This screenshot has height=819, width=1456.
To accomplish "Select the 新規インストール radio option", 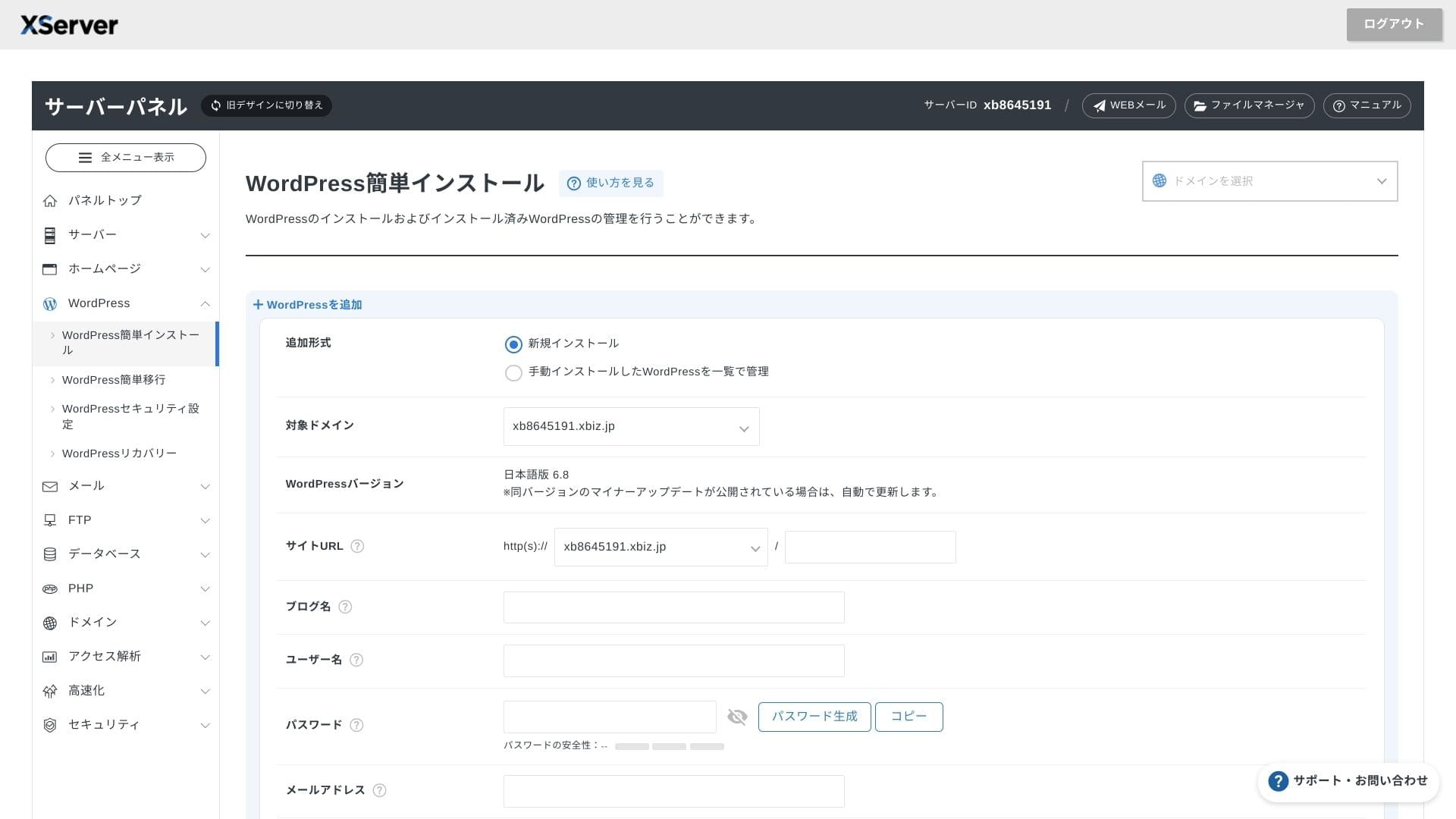I will [513, 344].
